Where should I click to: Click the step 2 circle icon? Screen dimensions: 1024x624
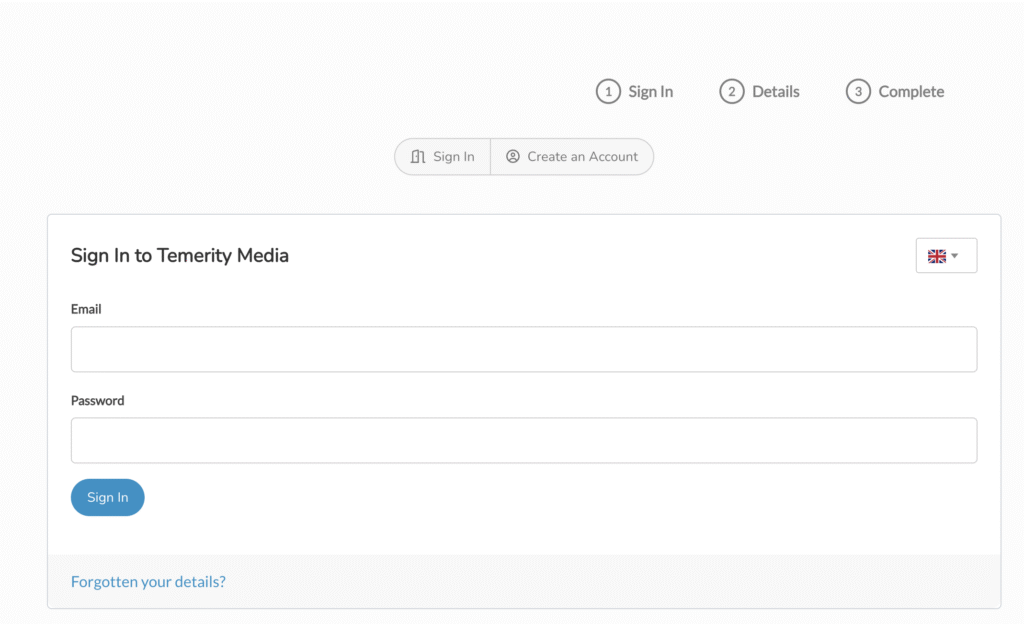pos(731,91)
